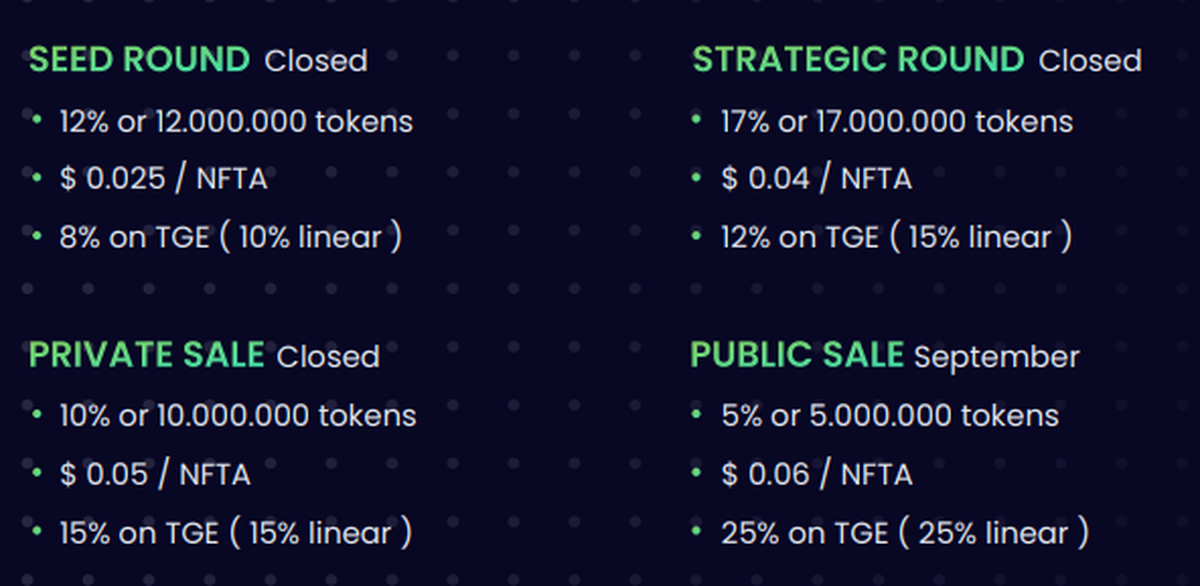Screen dimensions: 1200x586
Task: Click the Closed status beside Seed Round
Action: click(x=316, y=61)
